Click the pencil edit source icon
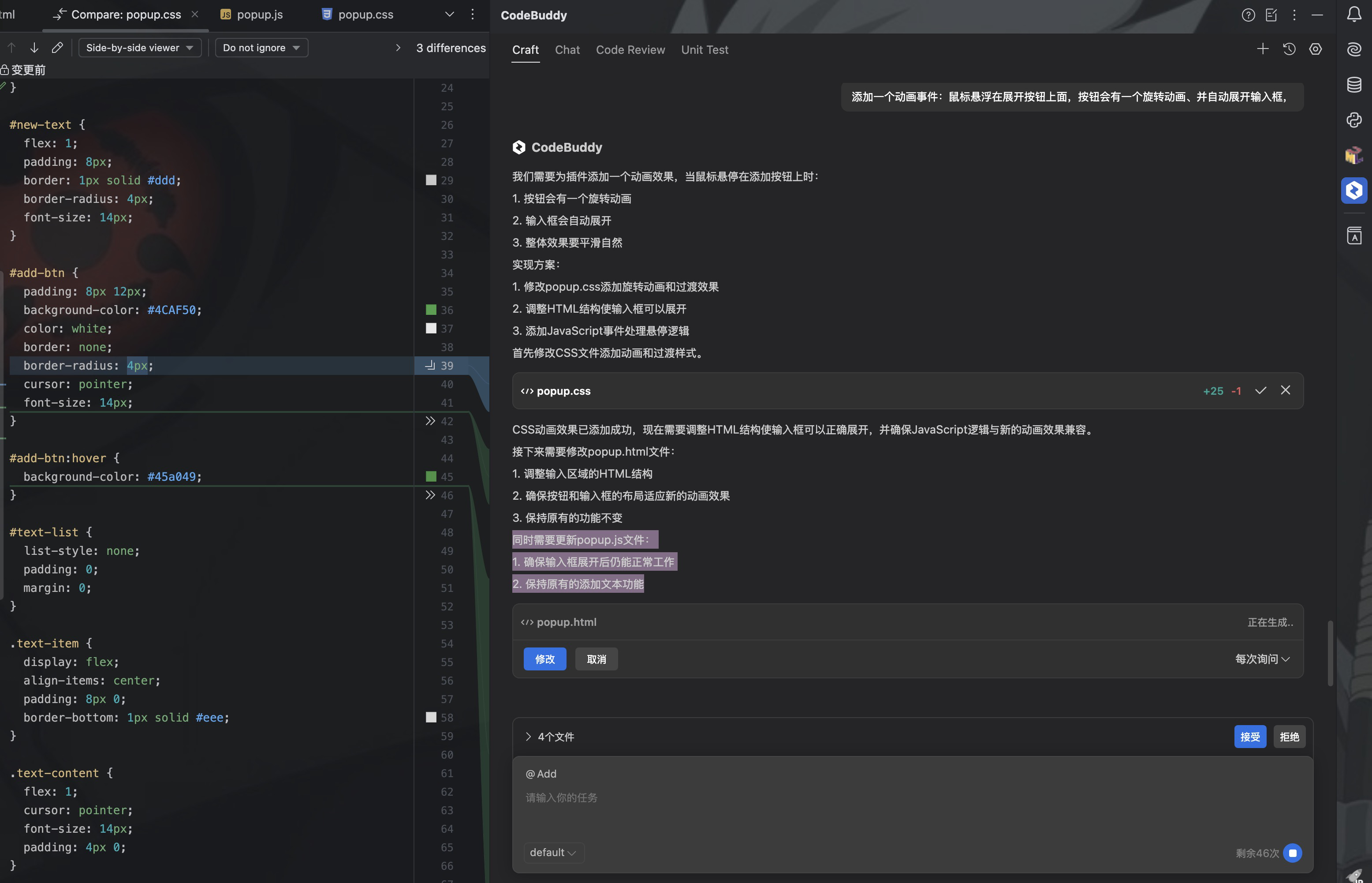The width and height of the screenshot is (1372, 883). click(x=57, y=48)
